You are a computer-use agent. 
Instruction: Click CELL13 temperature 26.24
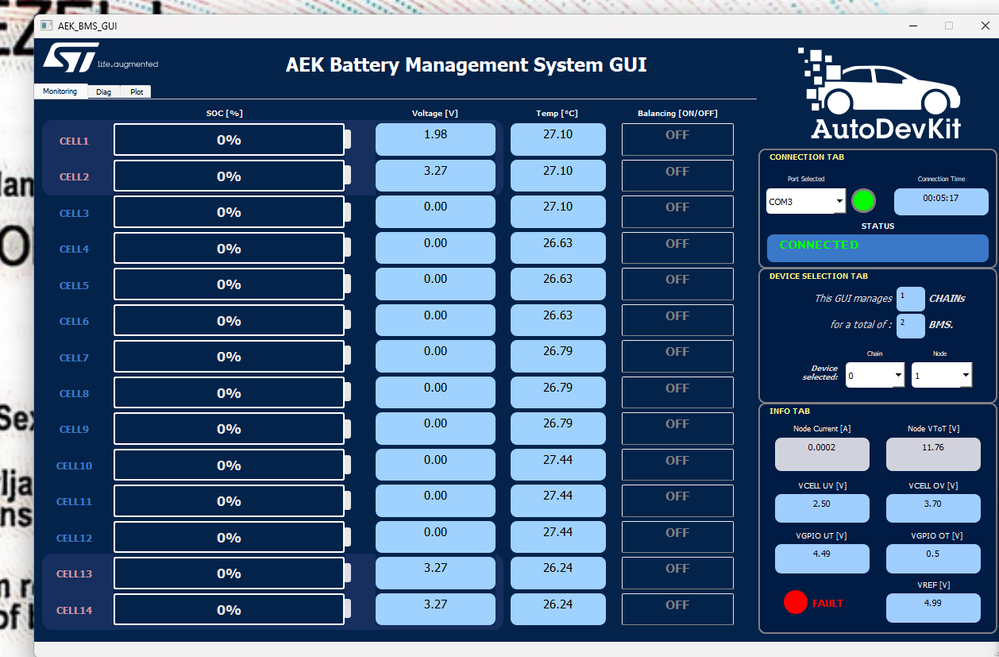click(x=558, y=573)
